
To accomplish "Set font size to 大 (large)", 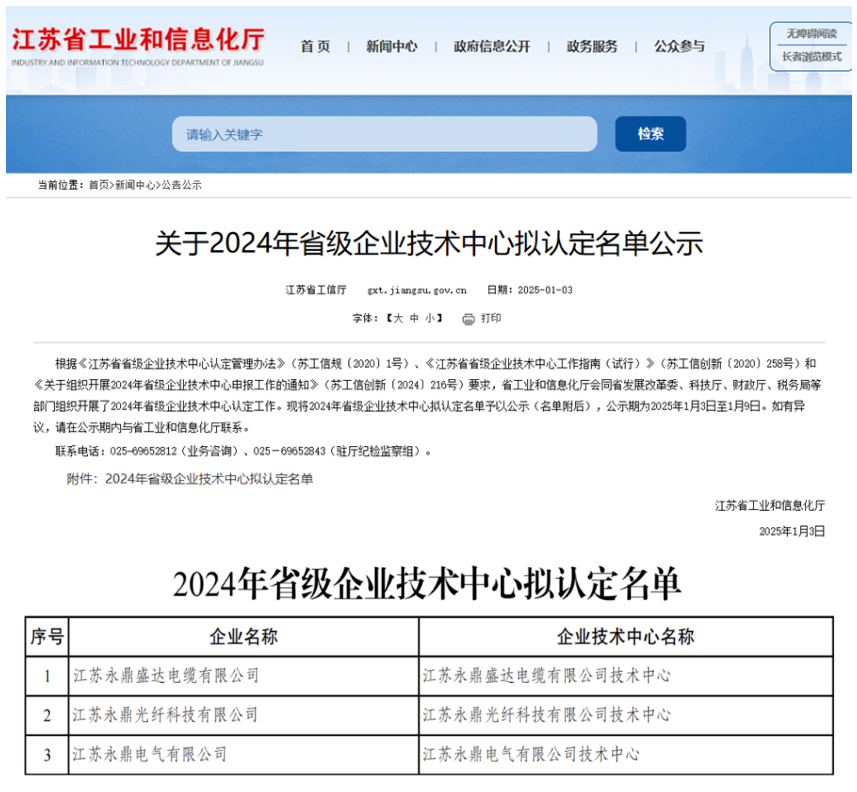I will click(397, 318).
